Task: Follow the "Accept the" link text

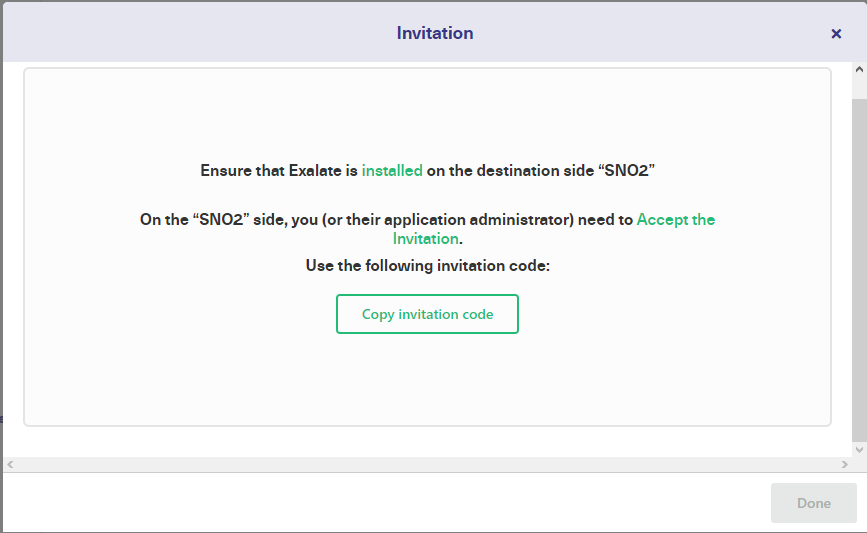Action: click(x=676, y=220)
